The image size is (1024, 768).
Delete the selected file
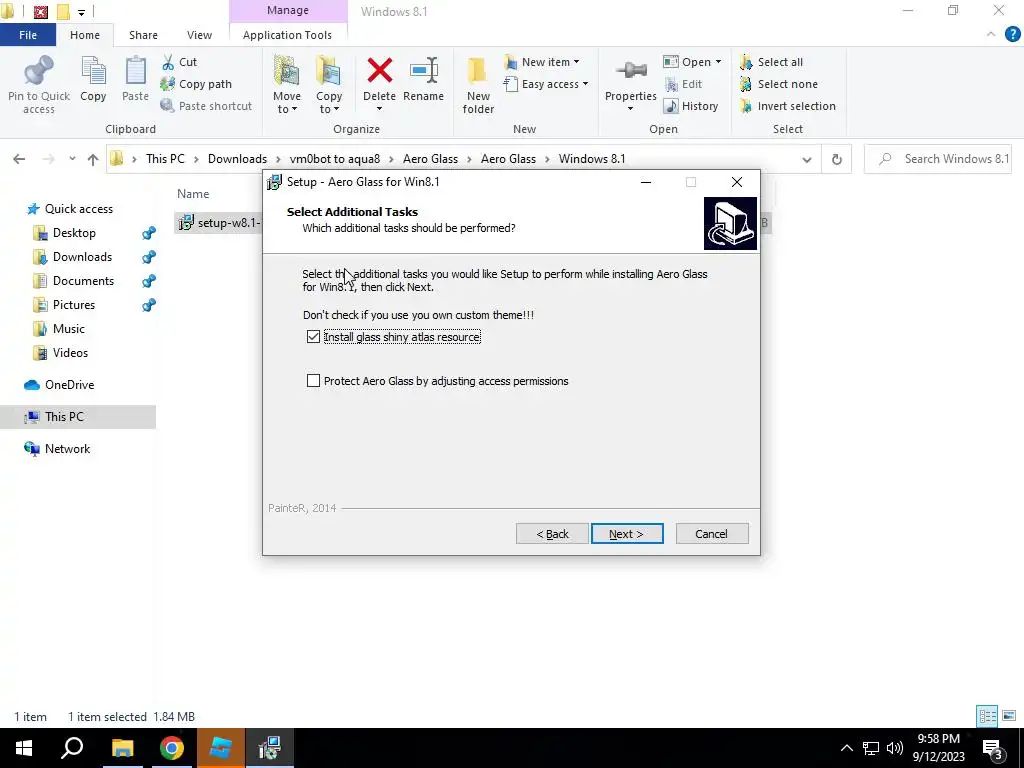pos(379,84)
